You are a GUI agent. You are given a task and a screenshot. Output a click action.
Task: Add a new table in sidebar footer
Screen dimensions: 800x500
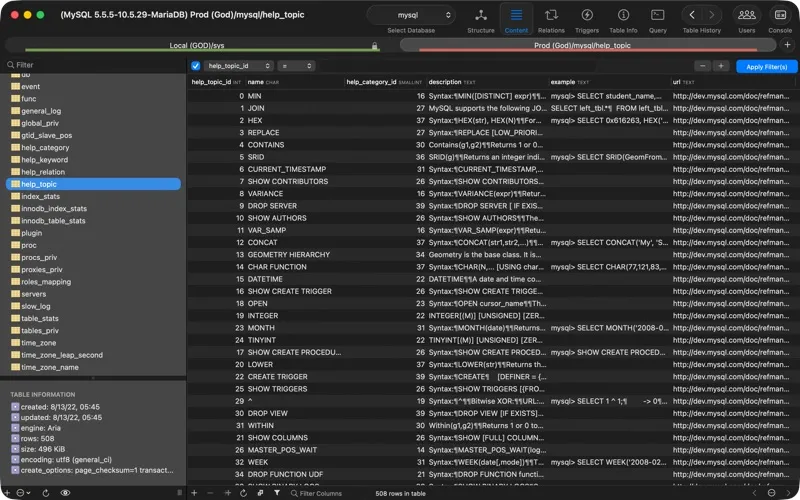coord(7,493)
